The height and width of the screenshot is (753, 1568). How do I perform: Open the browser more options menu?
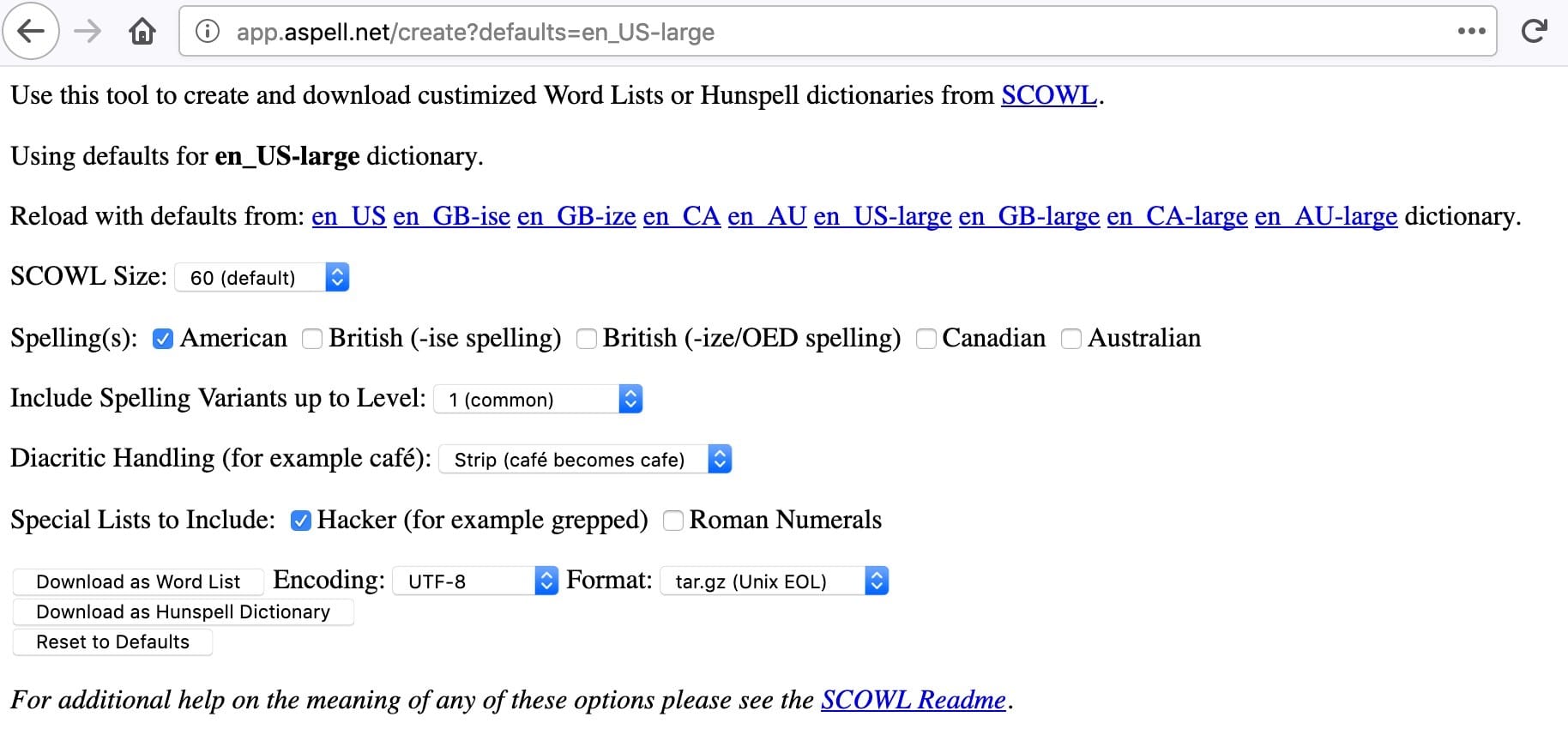point(1470,32)
